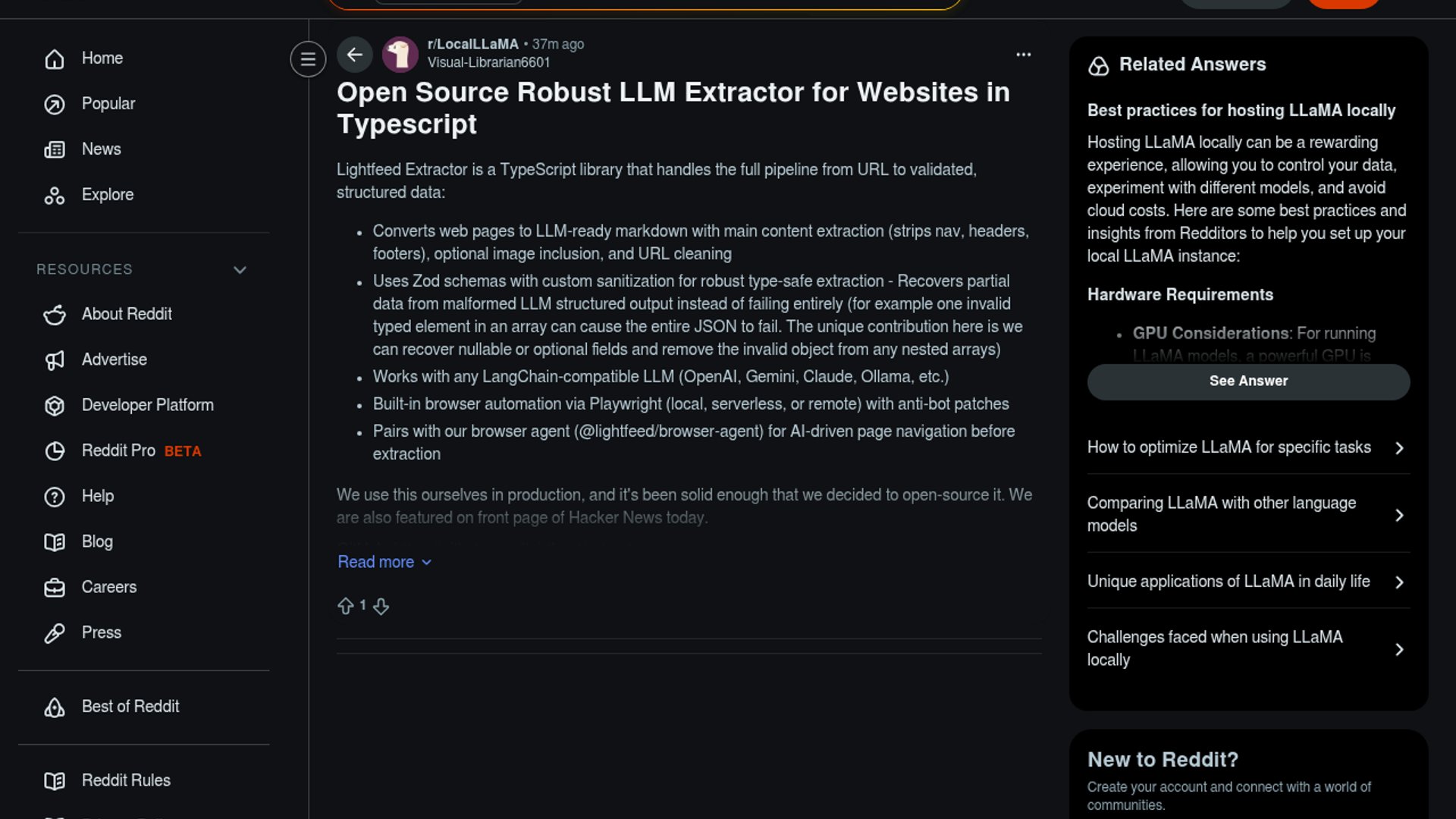This screenshot has height=819, width=1456.
Task: Click the Explore icon
Action: pos(55,195)
